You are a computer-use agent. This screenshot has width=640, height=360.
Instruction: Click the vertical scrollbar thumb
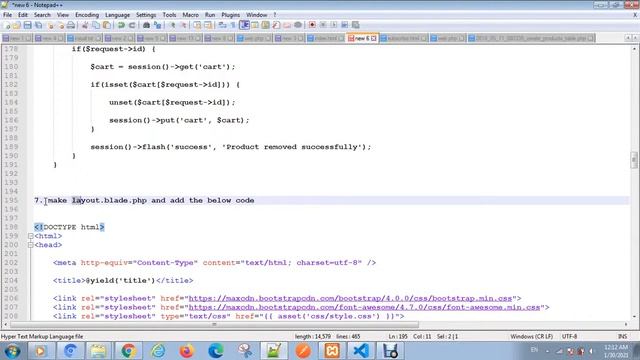pos(634,160)
